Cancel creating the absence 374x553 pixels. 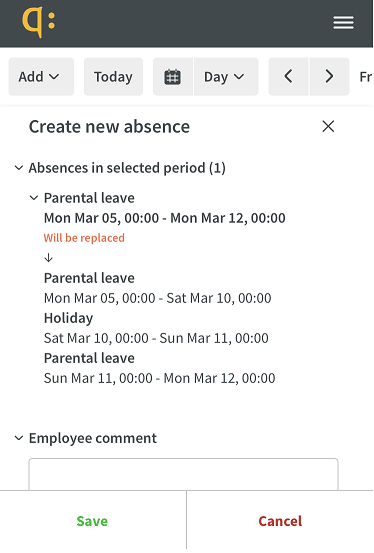(x=280, y=521)
